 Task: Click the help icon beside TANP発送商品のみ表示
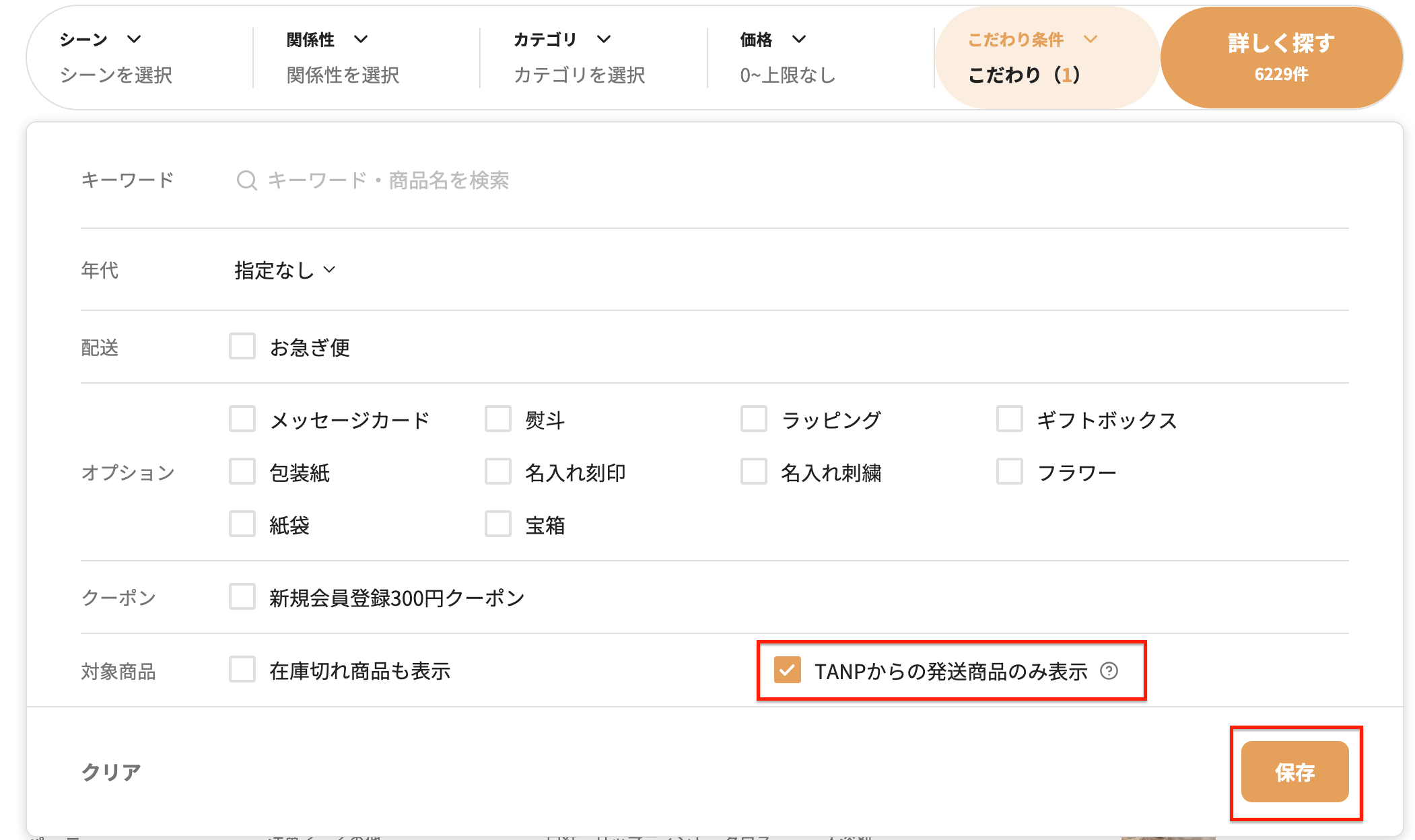point(1109,671)
